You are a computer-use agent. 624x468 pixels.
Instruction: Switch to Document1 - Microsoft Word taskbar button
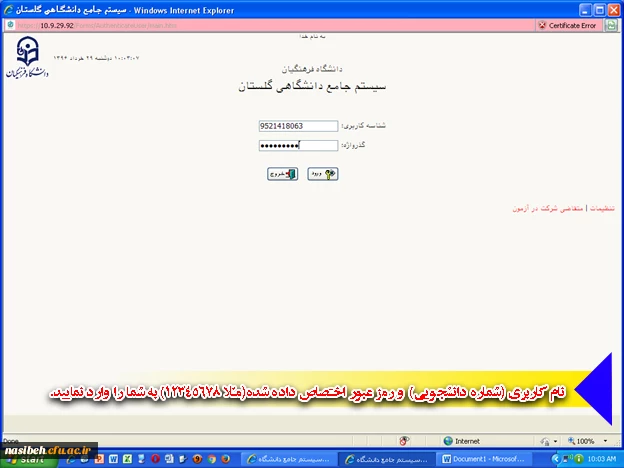coord(484,459)
